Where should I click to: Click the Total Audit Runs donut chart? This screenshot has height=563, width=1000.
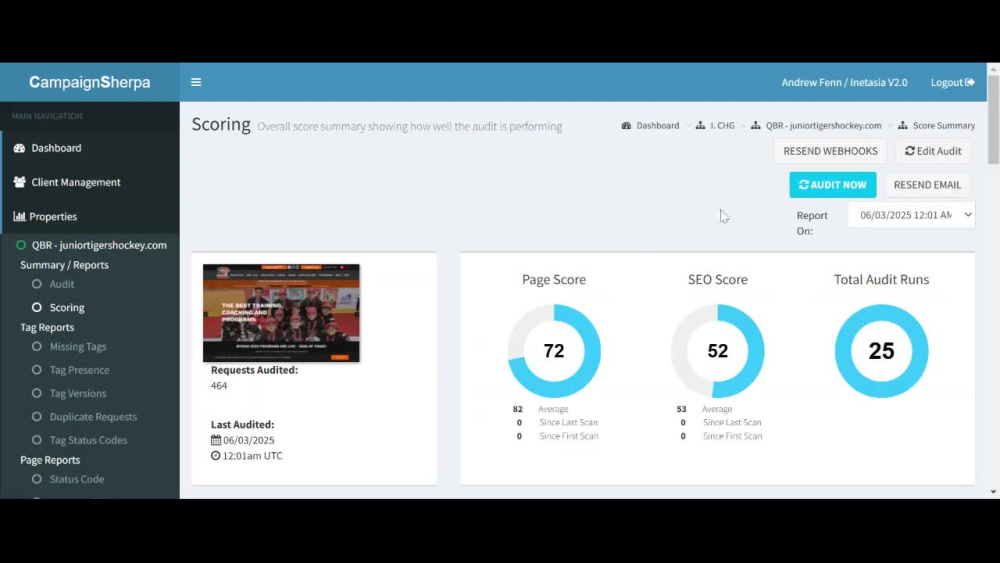881,351
